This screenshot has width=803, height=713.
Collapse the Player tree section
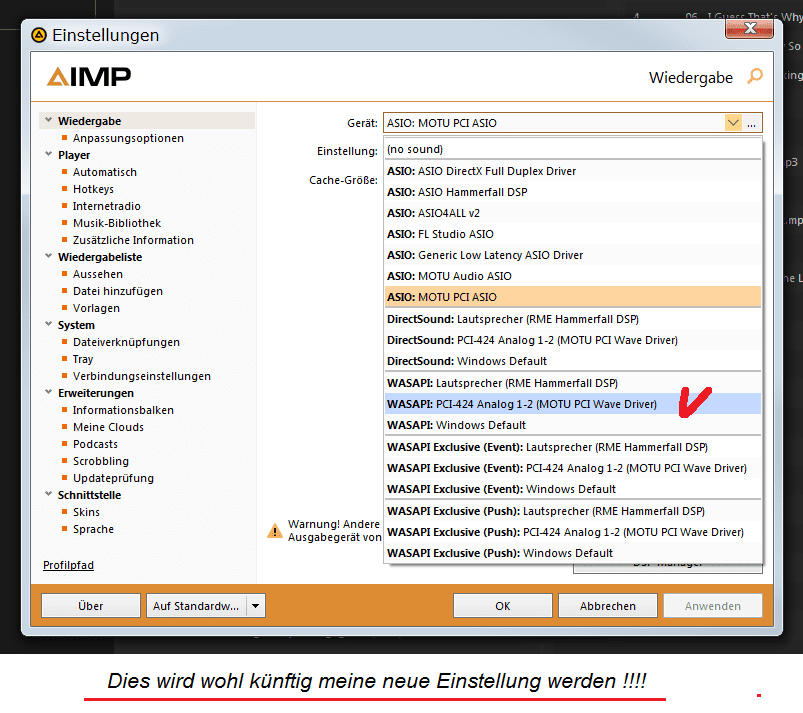coord(49,154)
